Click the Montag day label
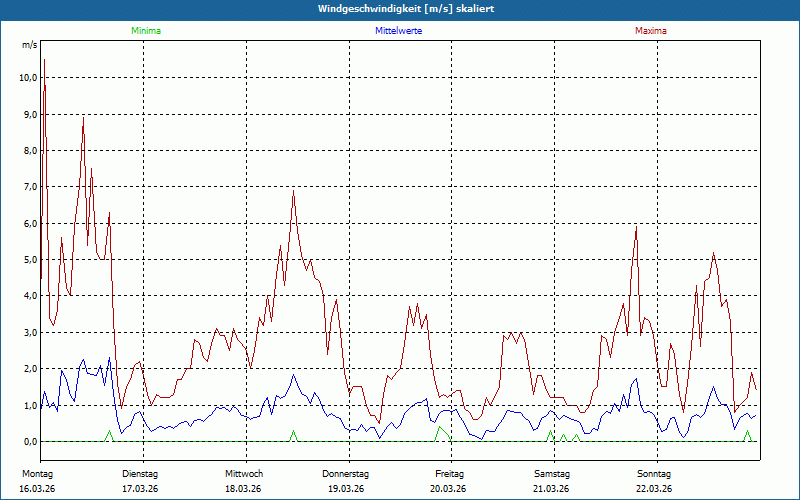 click(x=36, y=473)
